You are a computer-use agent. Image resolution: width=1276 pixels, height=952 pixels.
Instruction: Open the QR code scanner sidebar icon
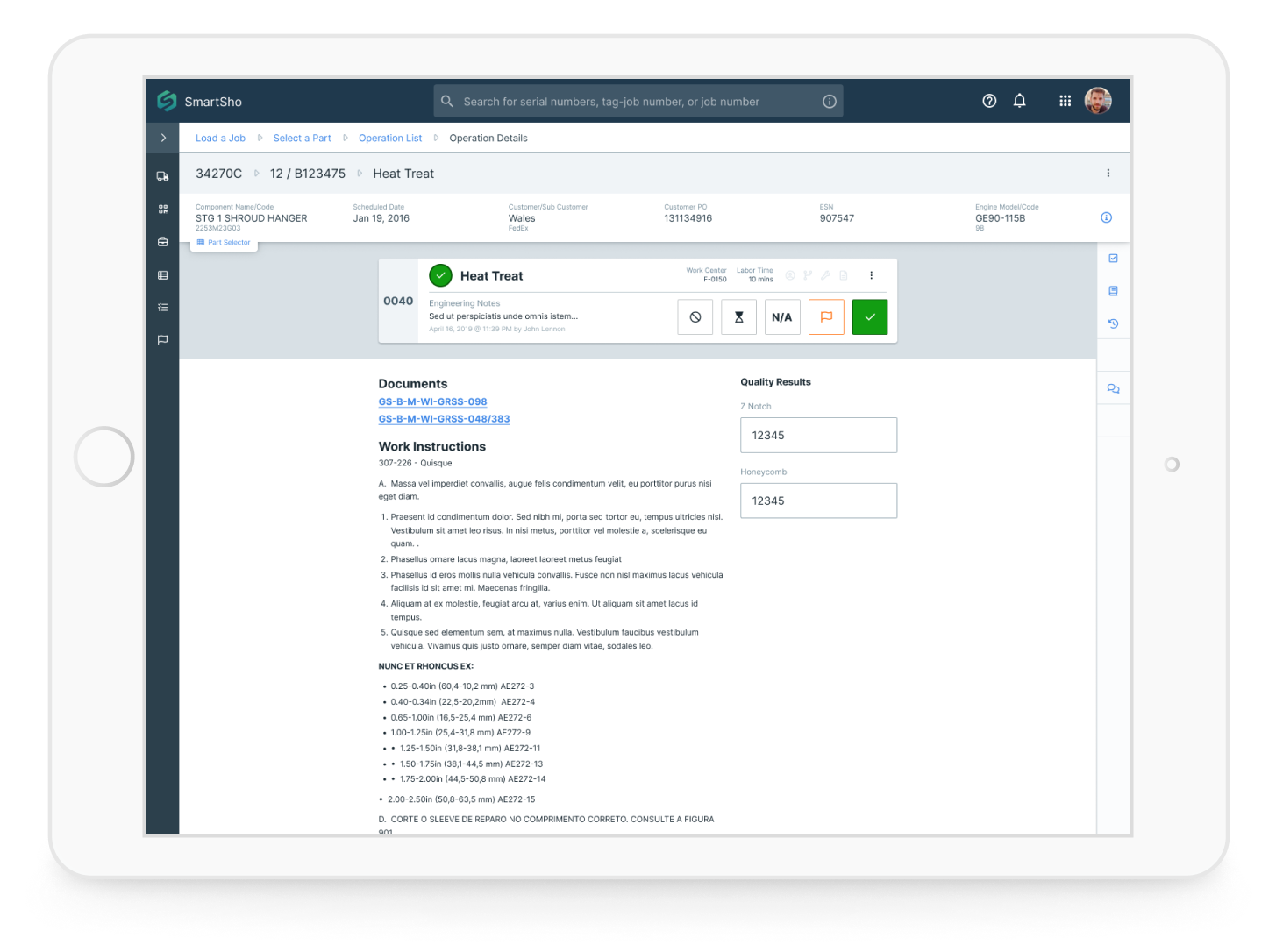pyautogui.click(x=162, y=210)
